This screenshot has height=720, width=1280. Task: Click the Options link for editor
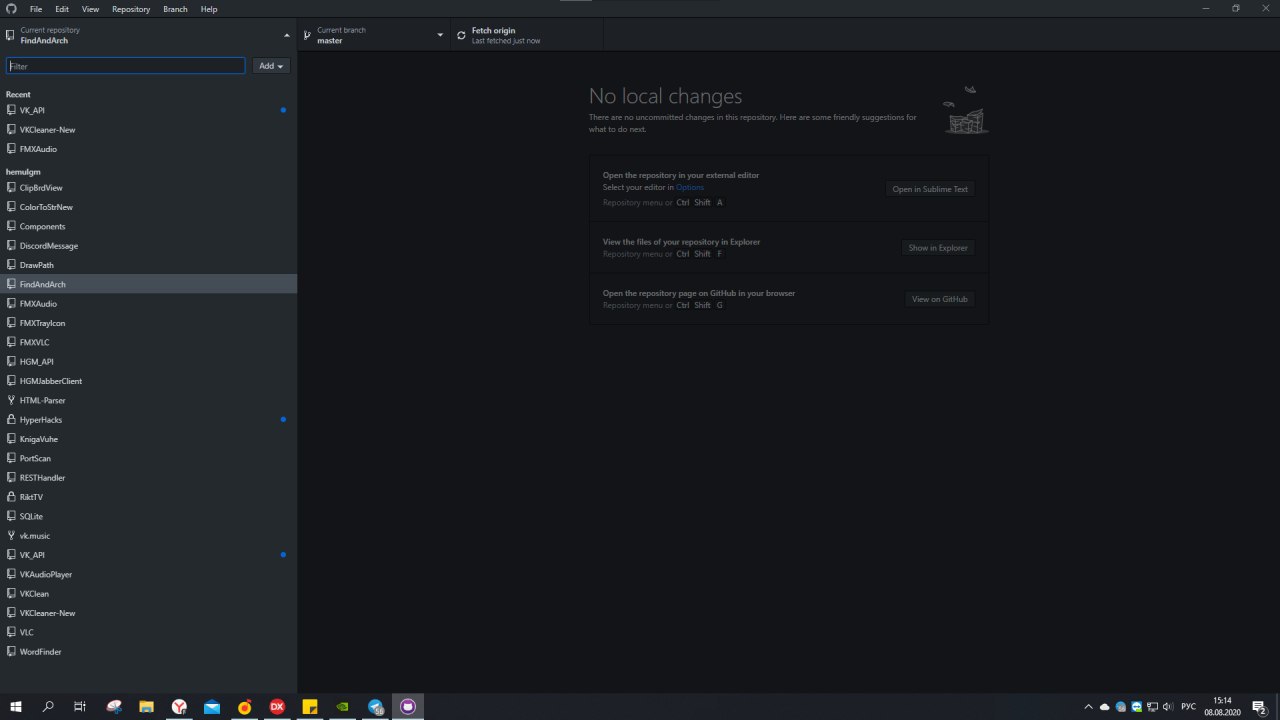(690, 188)
